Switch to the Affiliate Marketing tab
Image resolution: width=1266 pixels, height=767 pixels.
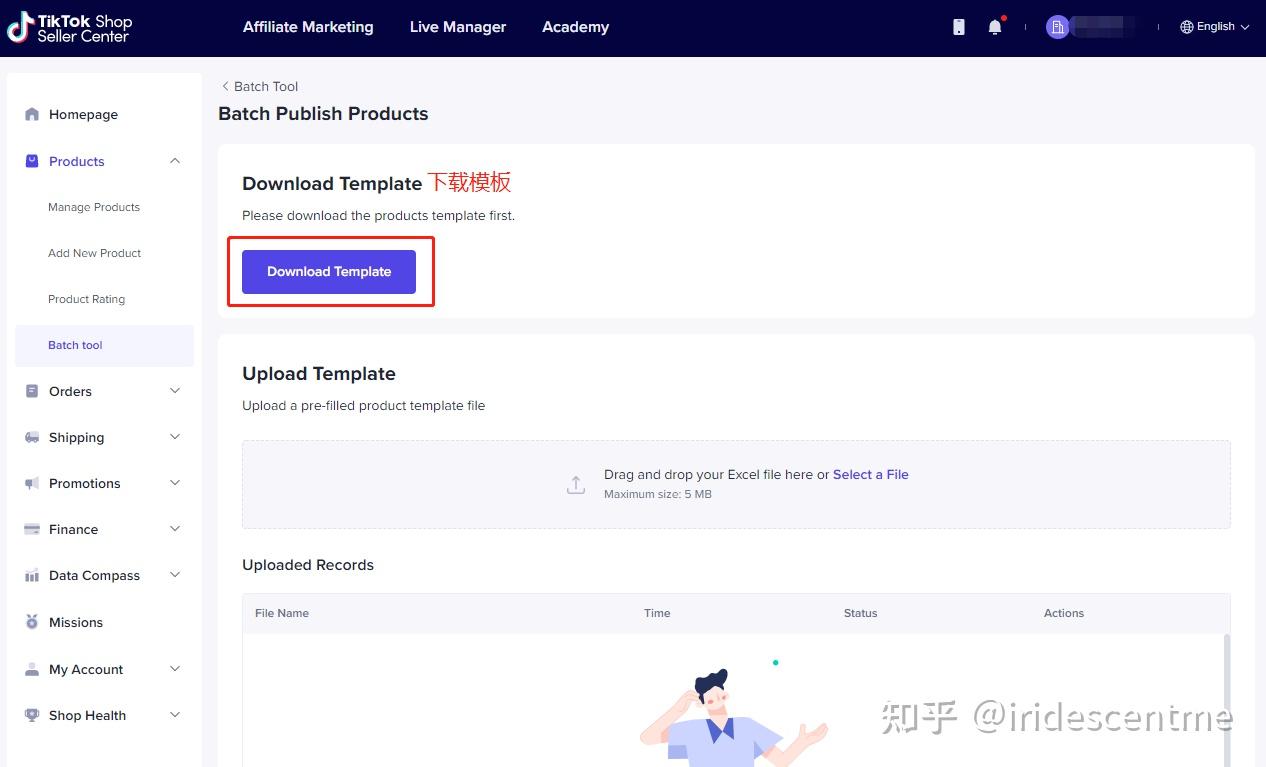[308, 27]
